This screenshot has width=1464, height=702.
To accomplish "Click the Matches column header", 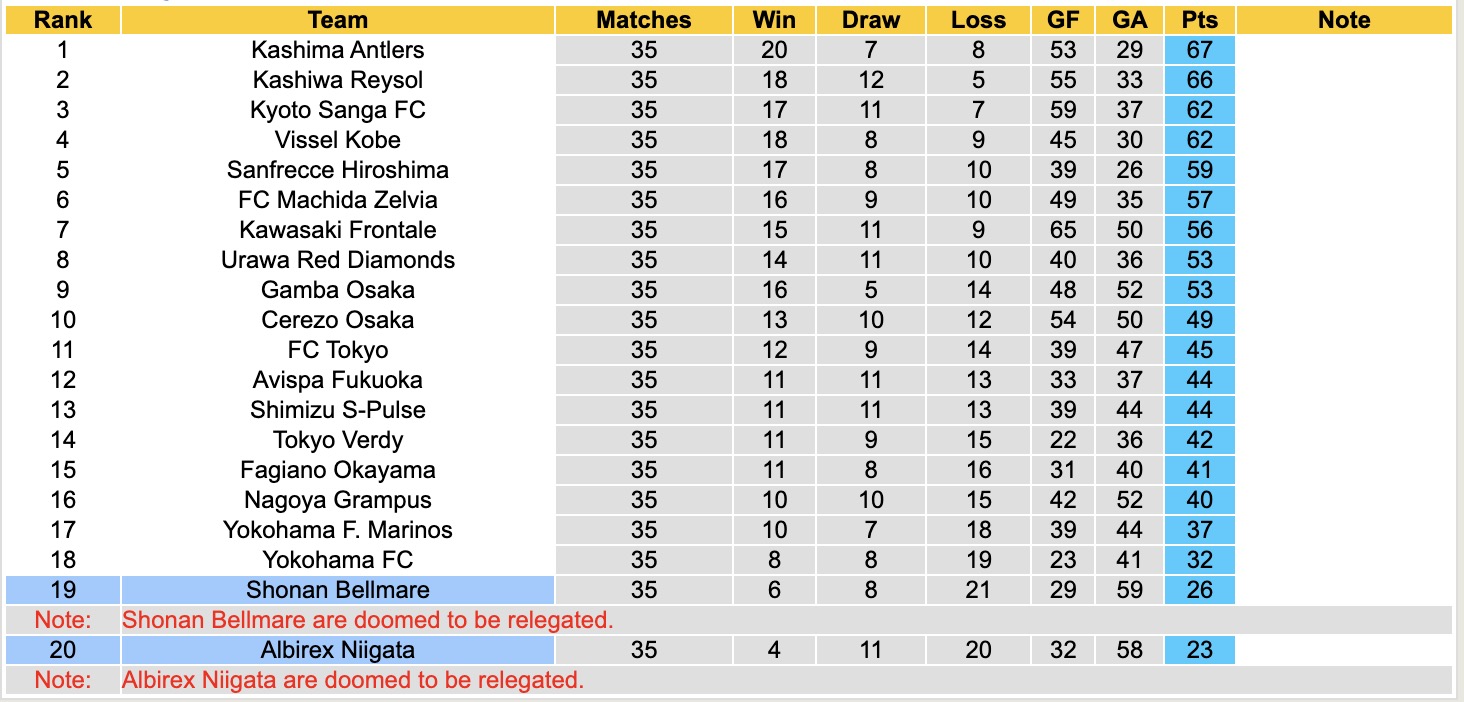I will (x=644, y=20).
